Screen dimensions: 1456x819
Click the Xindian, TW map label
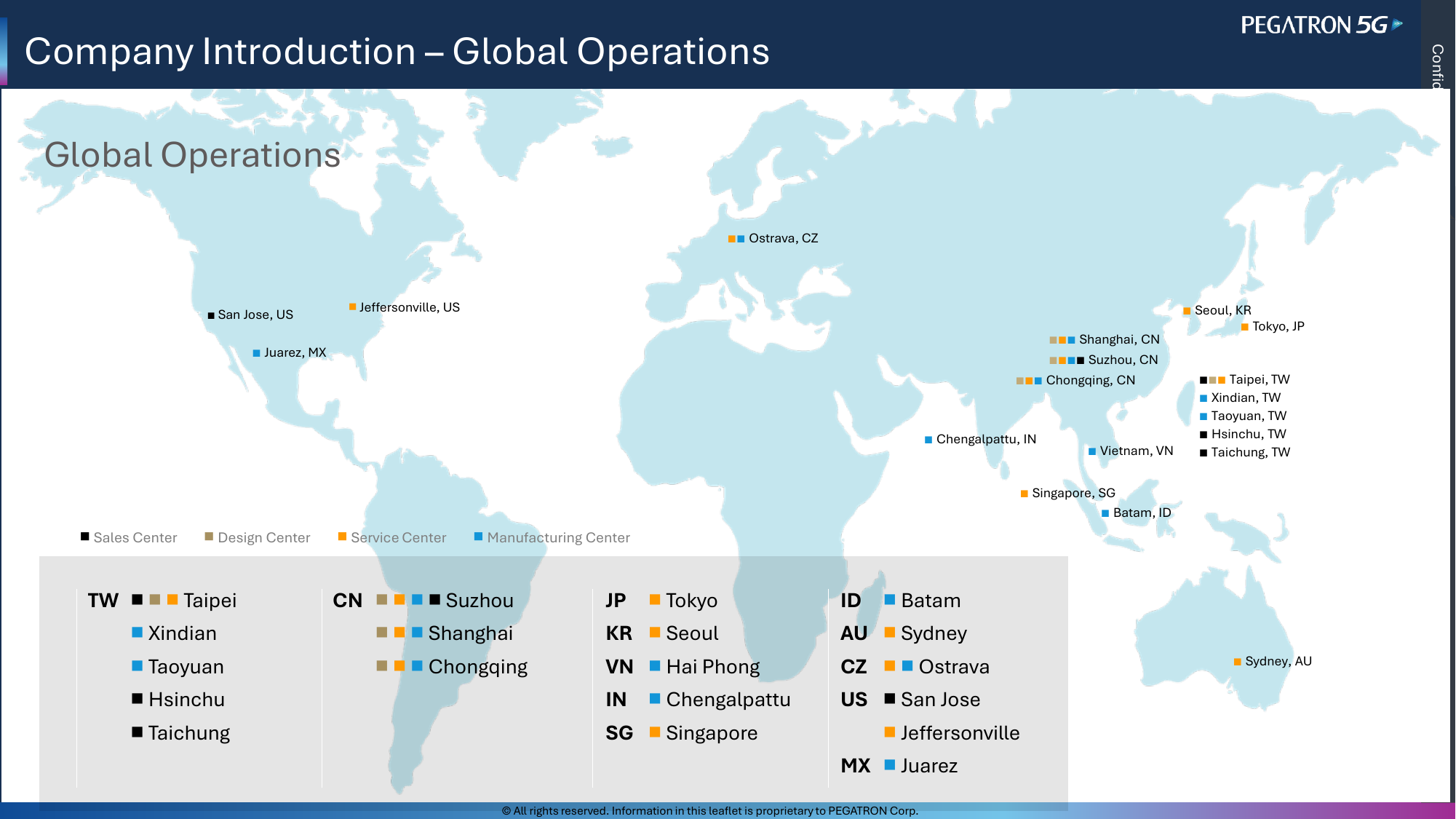1246,397
